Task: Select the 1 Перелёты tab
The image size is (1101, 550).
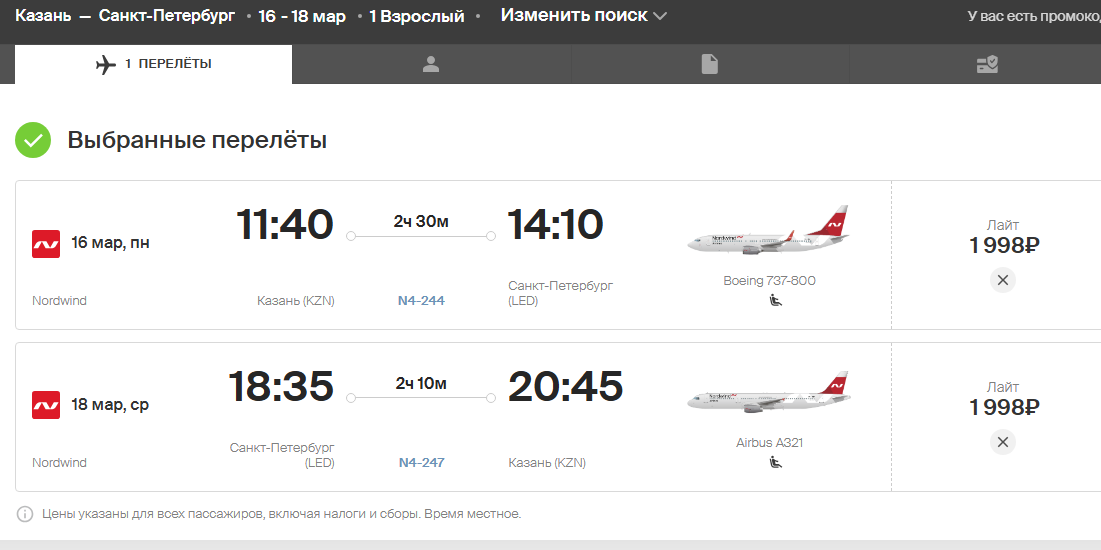Action: (x=154, y=64)
